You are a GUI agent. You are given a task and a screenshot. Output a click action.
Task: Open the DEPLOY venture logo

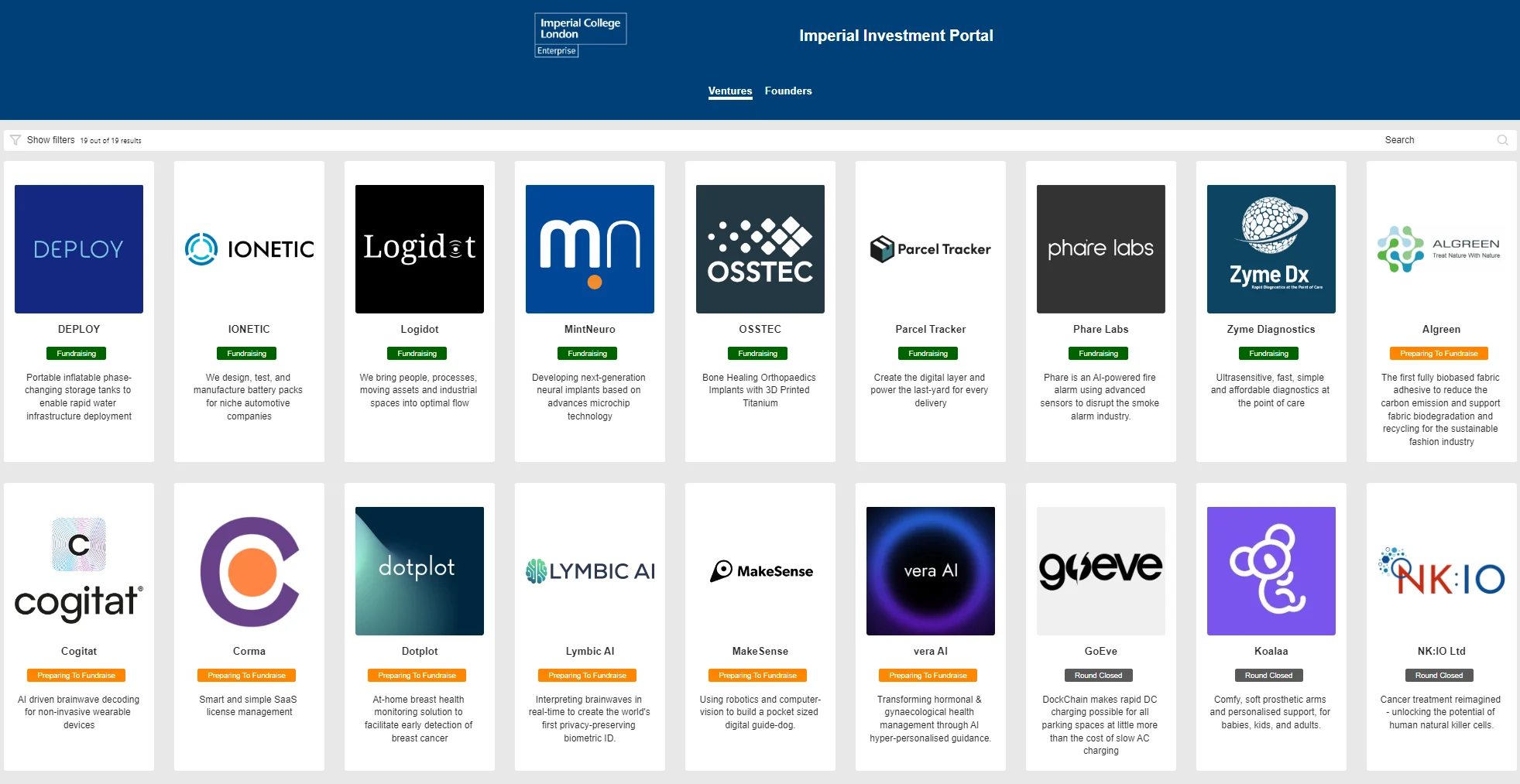(79, 249)
